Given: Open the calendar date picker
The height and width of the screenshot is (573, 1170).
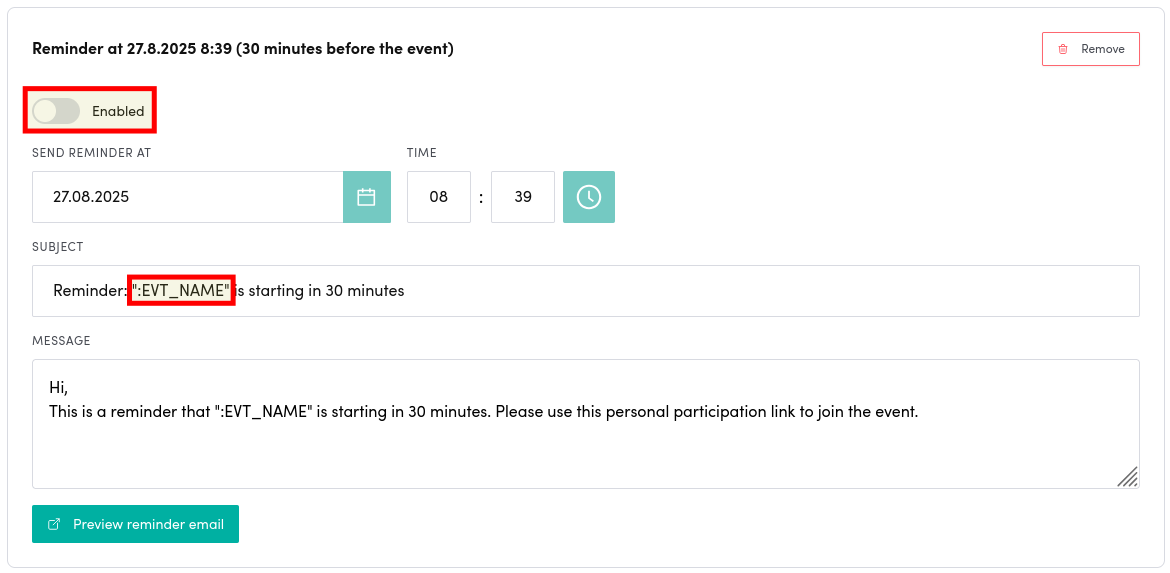Looking at the screenshot, I should pos(367,197).
